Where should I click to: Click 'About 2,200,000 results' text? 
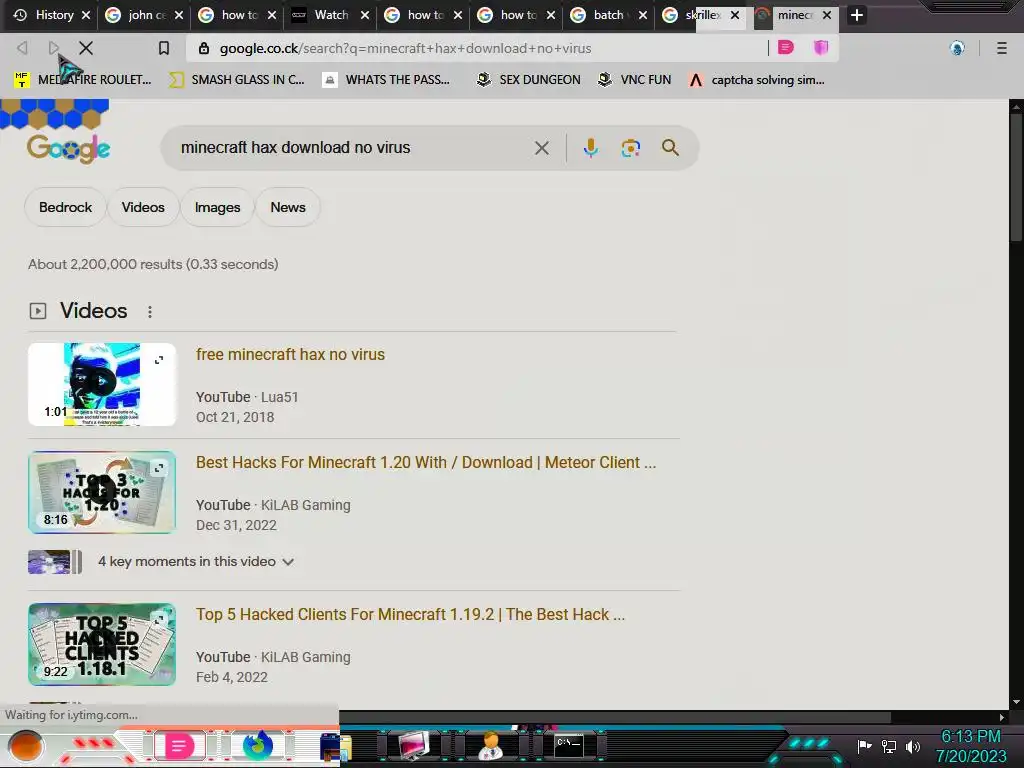coord(153,264)
